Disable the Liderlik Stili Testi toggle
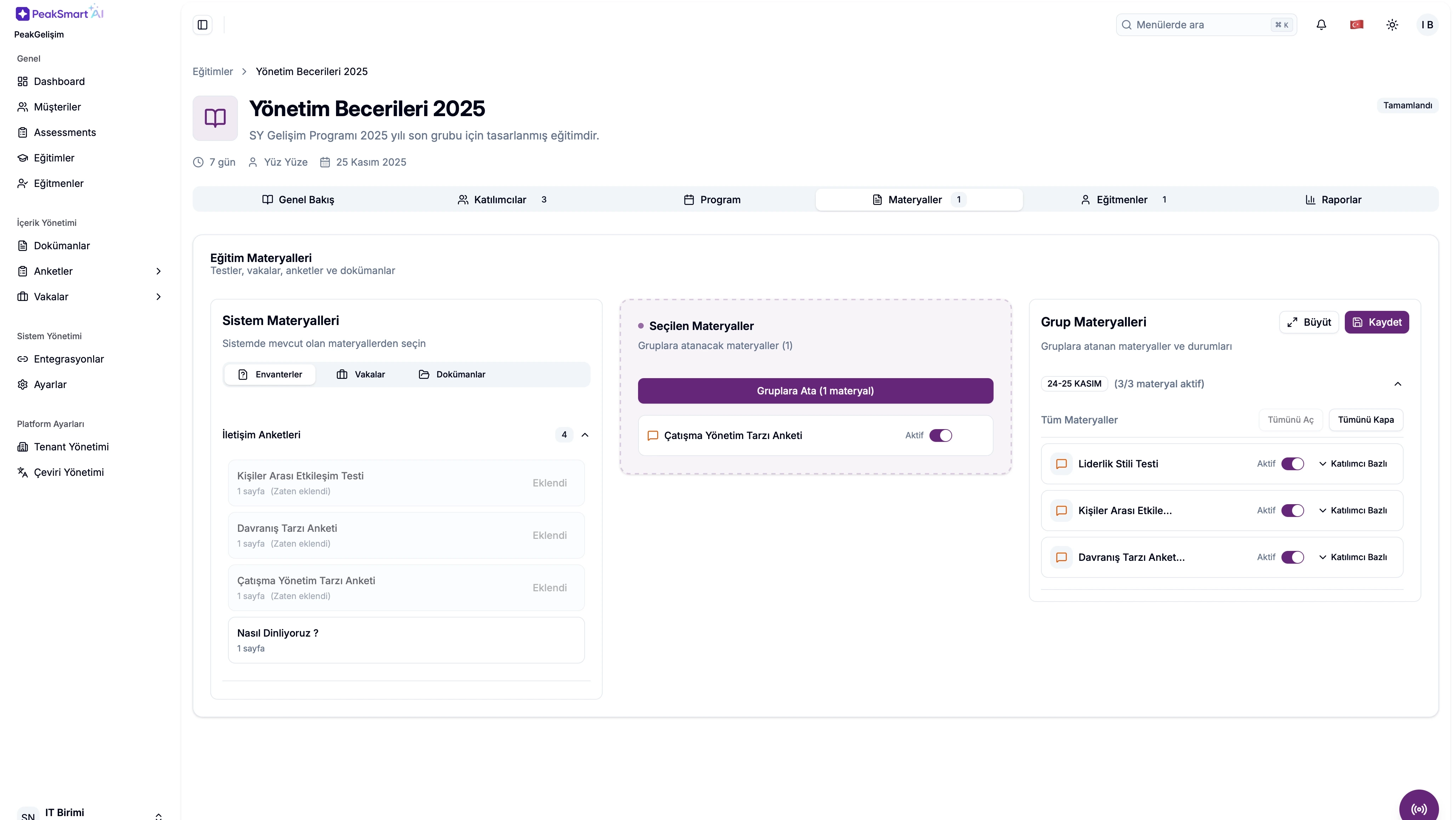This screenshot has width=1456, height=820. click(1292, 463)
